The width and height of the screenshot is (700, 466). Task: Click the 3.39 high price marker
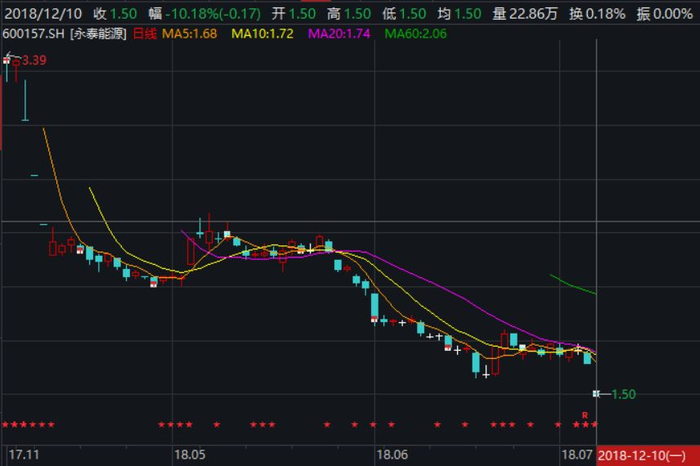coord(34,60)
